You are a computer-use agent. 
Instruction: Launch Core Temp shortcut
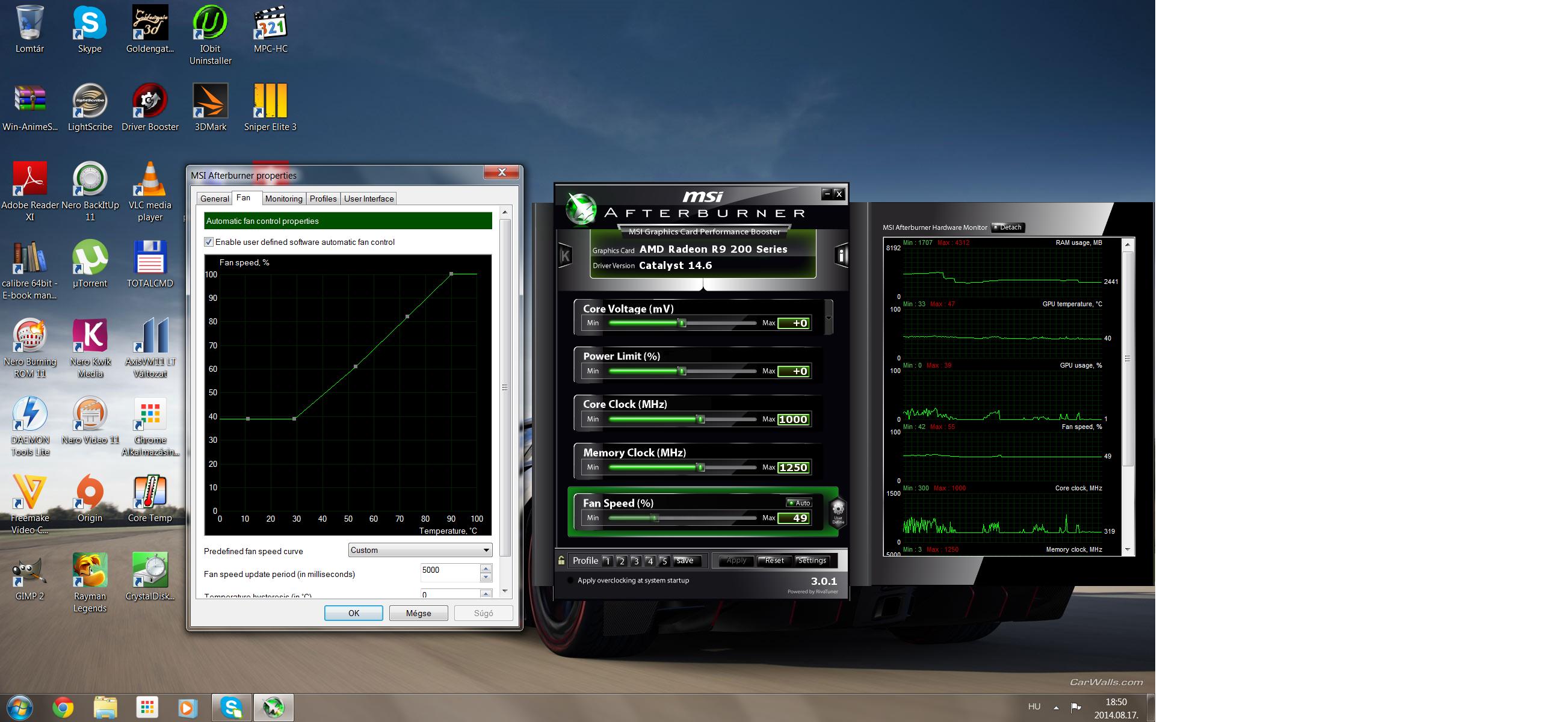(150, 499)
